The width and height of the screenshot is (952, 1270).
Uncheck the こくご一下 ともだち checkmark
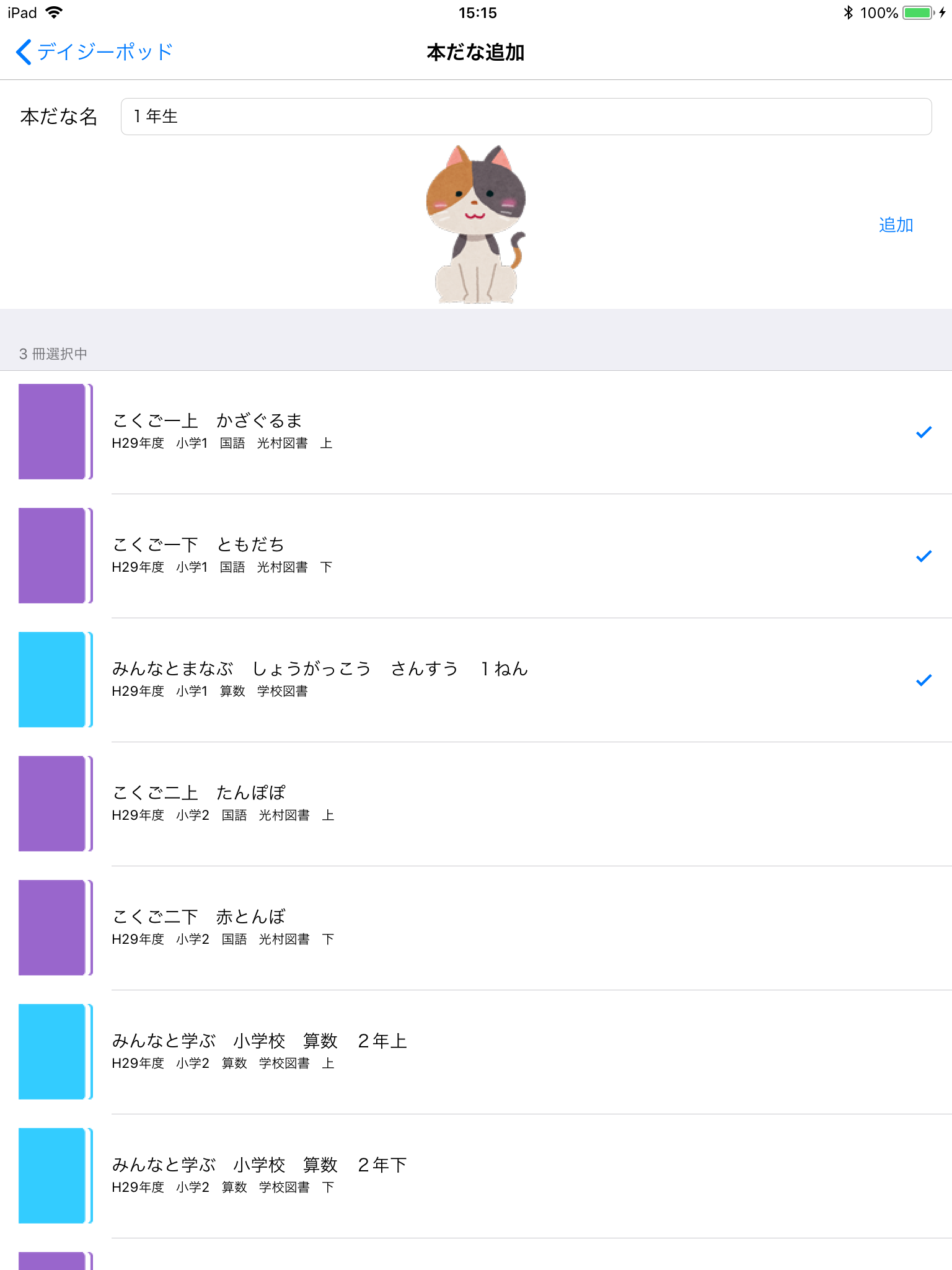point(923,556)
